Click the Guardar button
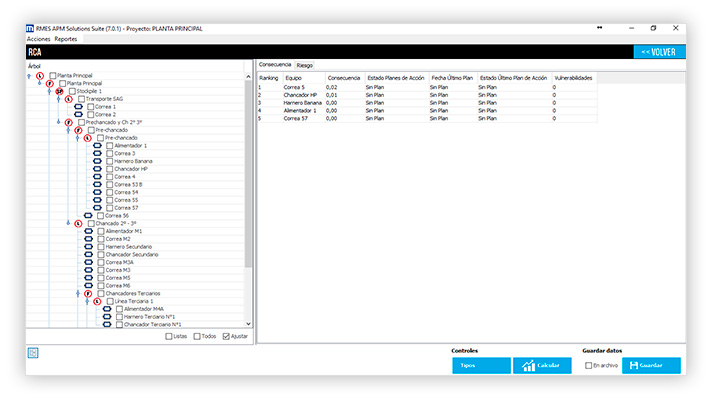The height and width of the screenshot is (399, 716). click(x=651, y=366)
